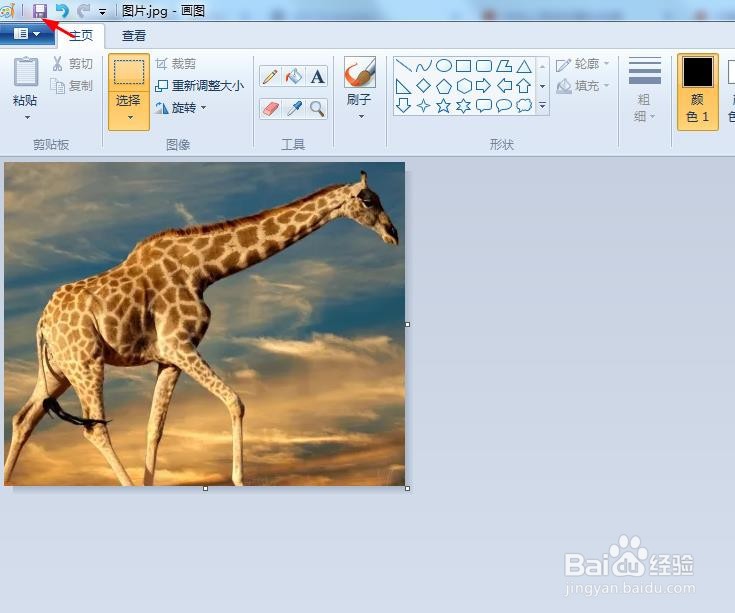Image resolution: width=735 pixels, height=613 pixels.
Task: Pick the Rectangle shape
Action: pos(464,66)
